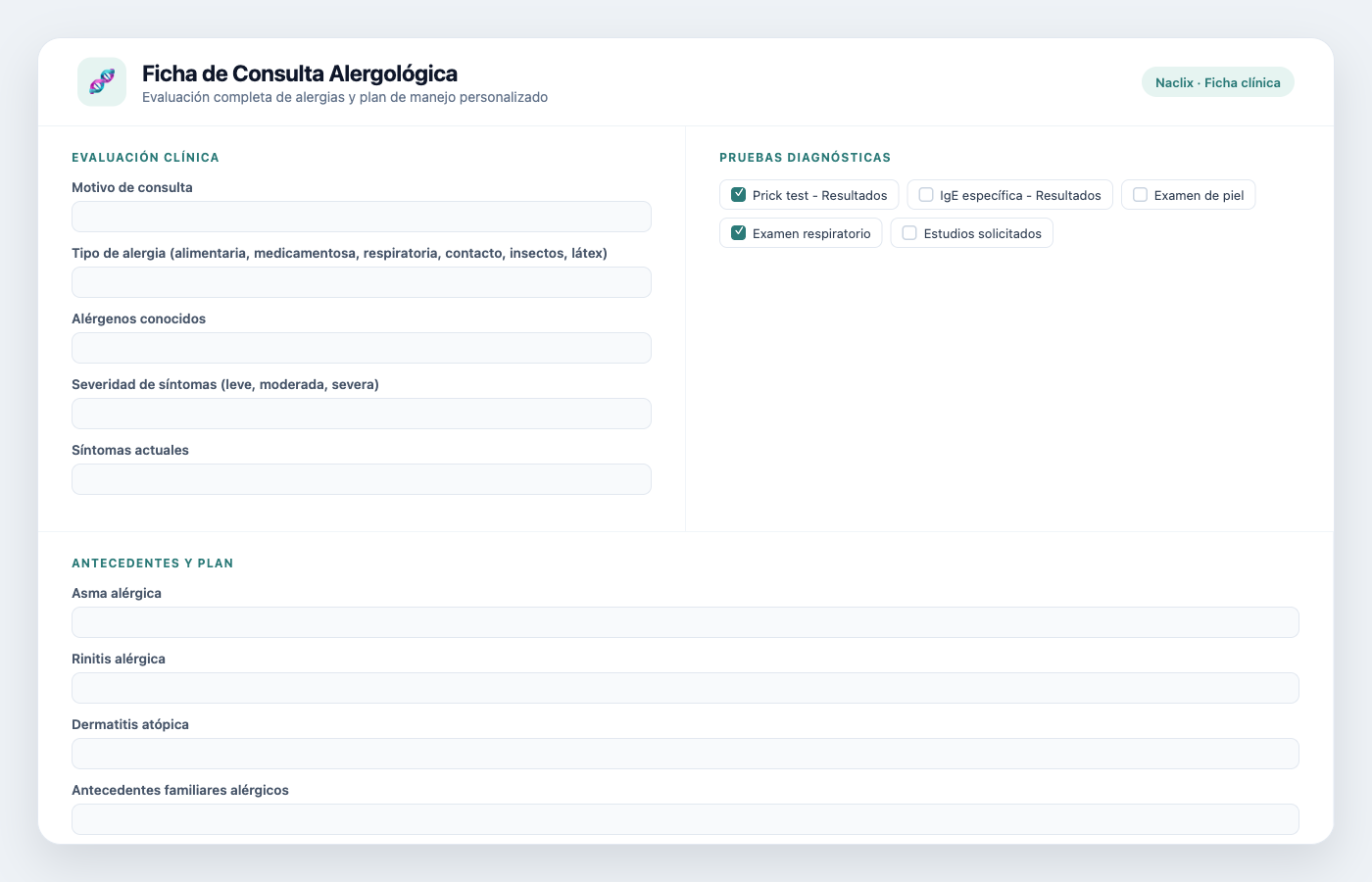This screenshot has width=1372, height=882.
Task: Click the Naclix · Ficha clínica badge
Action: pos(1218,82)
